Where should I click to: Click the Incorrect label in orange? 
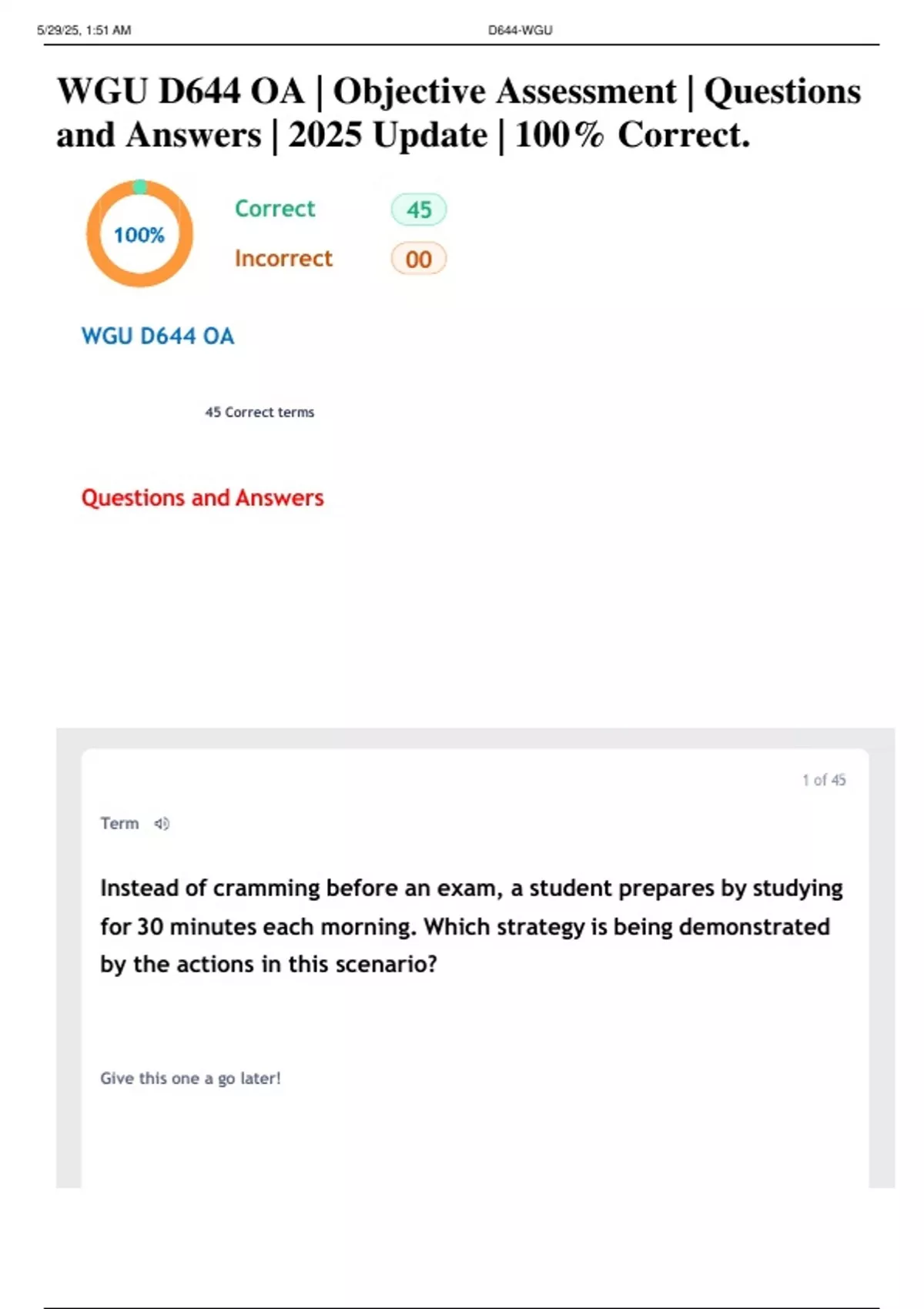283,258
